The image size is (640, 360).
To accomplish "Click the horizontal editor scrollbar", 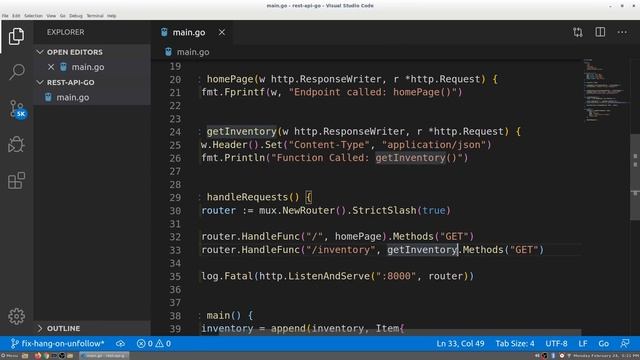I will (400, 333).
